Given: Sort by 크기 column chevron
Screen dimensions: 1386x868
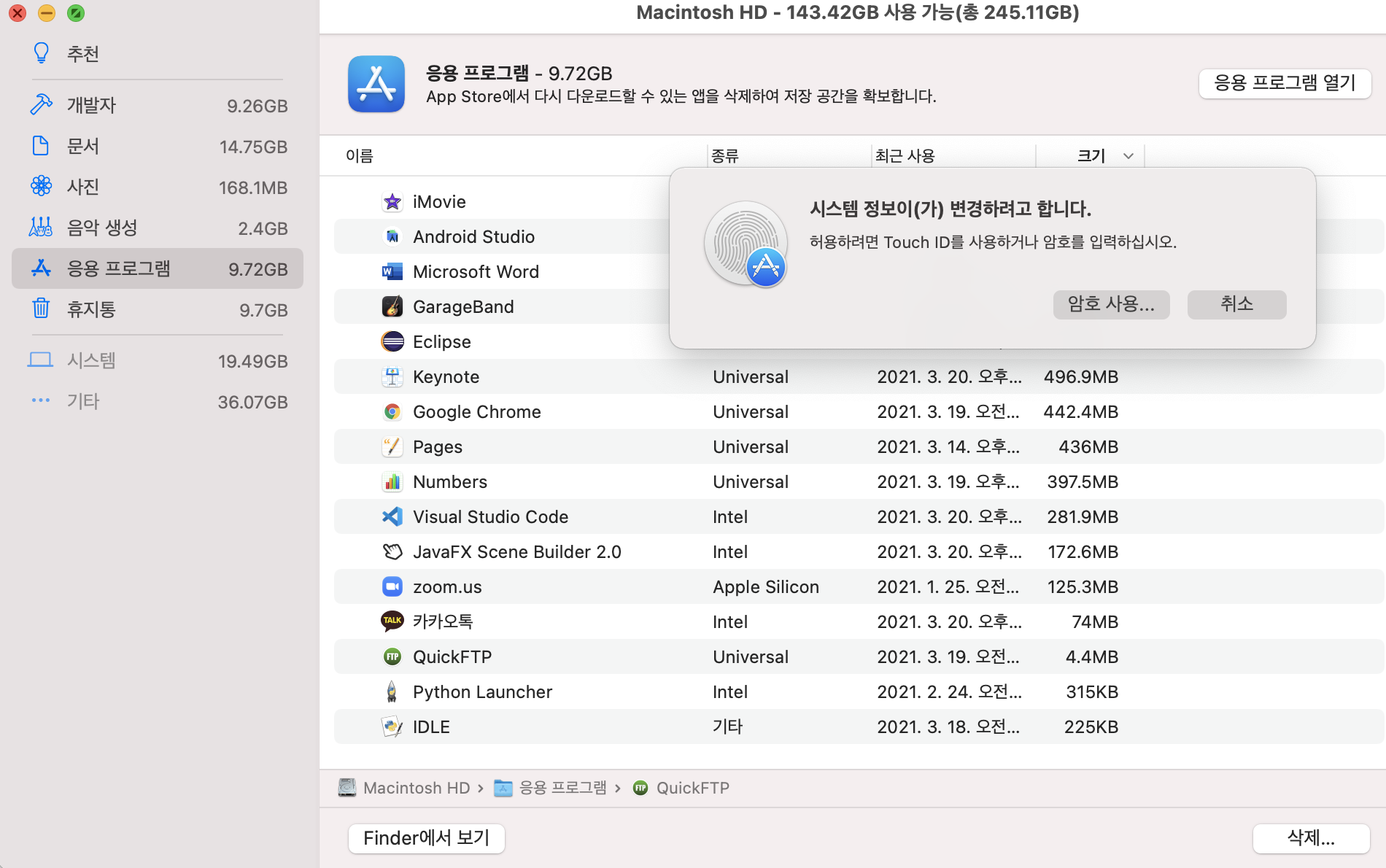Looking at the screenshot, I should tap(1128, 156).
